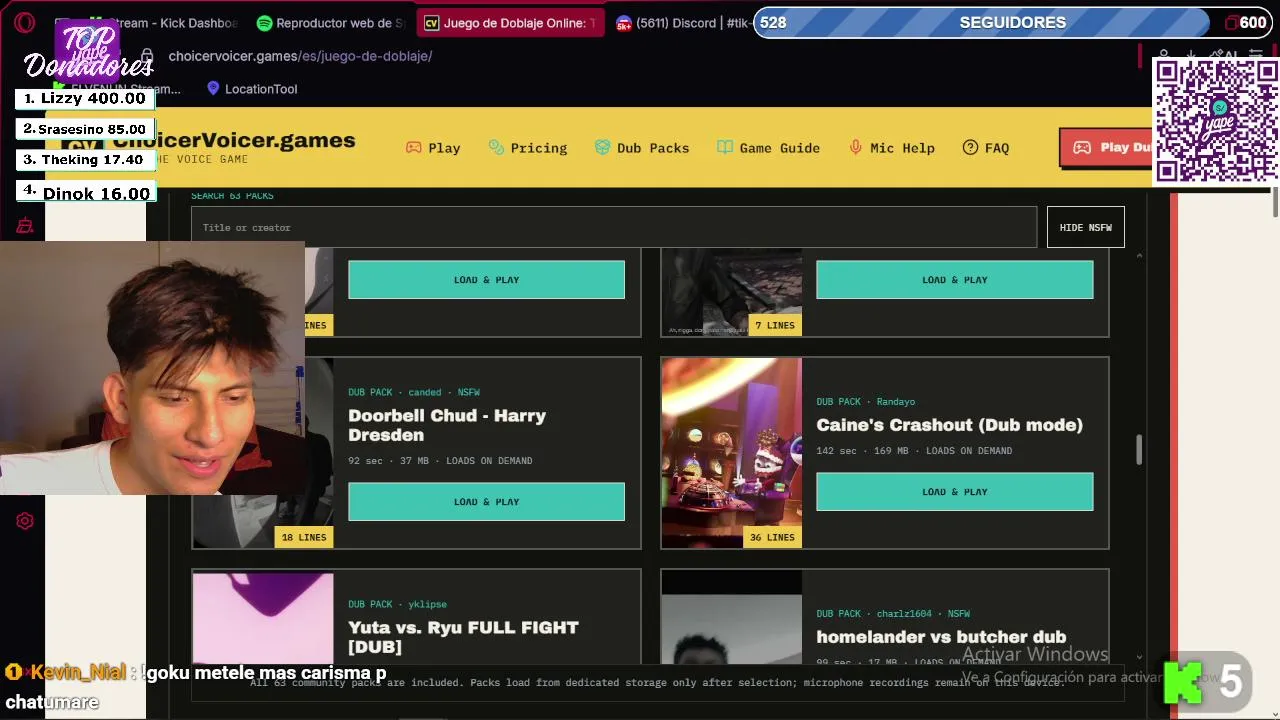Image resolution: width=1280 pixels, height=720 pixels.
Task: Click the 18 LINES badge
Action: point(304,537)
